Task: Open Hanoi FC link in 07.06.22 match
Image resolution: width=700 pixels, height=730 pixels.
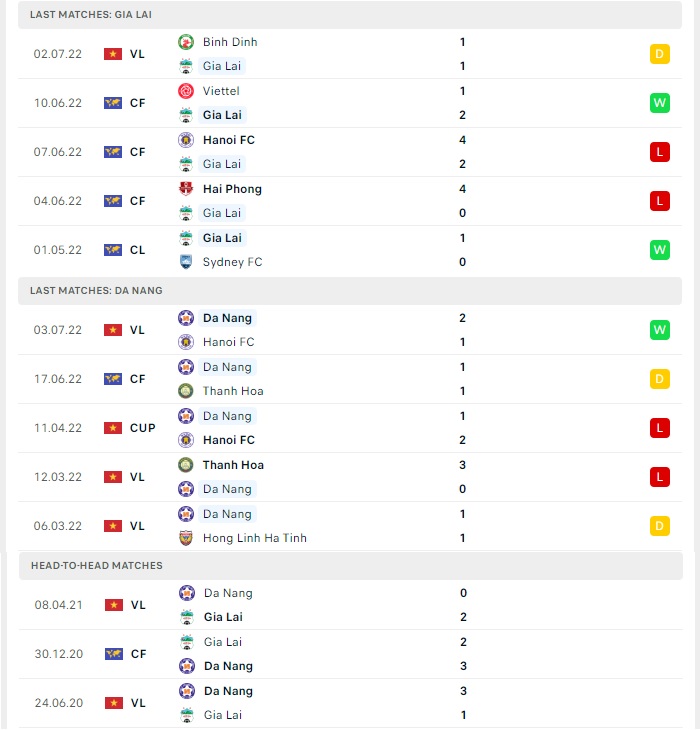Action: pyautogui.click(x=229, y=140)
